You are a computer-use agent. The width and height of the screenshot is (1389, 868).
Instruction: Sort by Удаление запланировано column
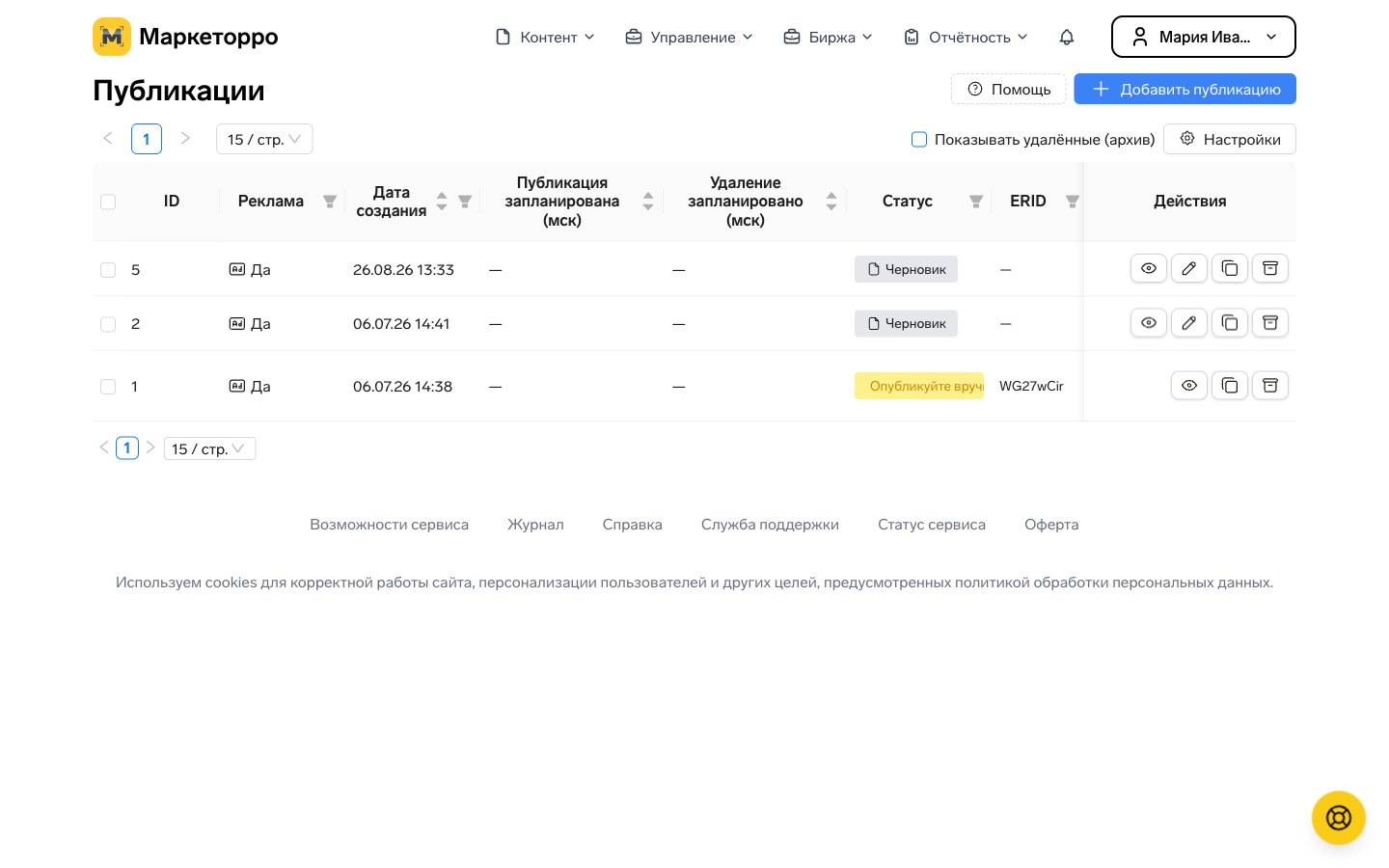[831, 201]
